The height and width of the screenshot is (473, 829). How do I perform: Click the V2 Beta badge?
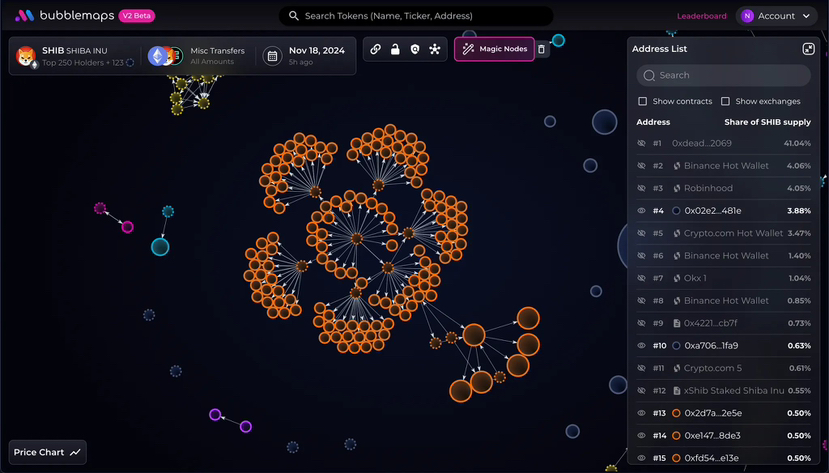tap(137, 16)
